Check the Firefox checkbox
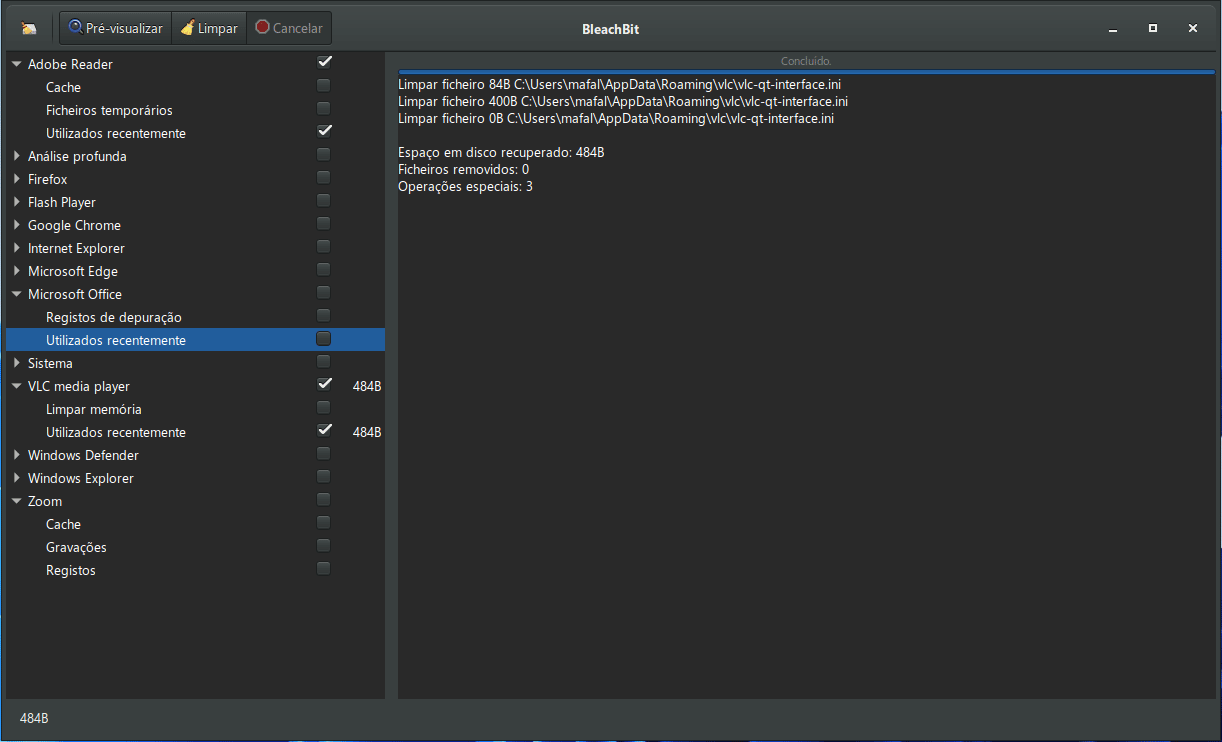 (x=324, y=177)
